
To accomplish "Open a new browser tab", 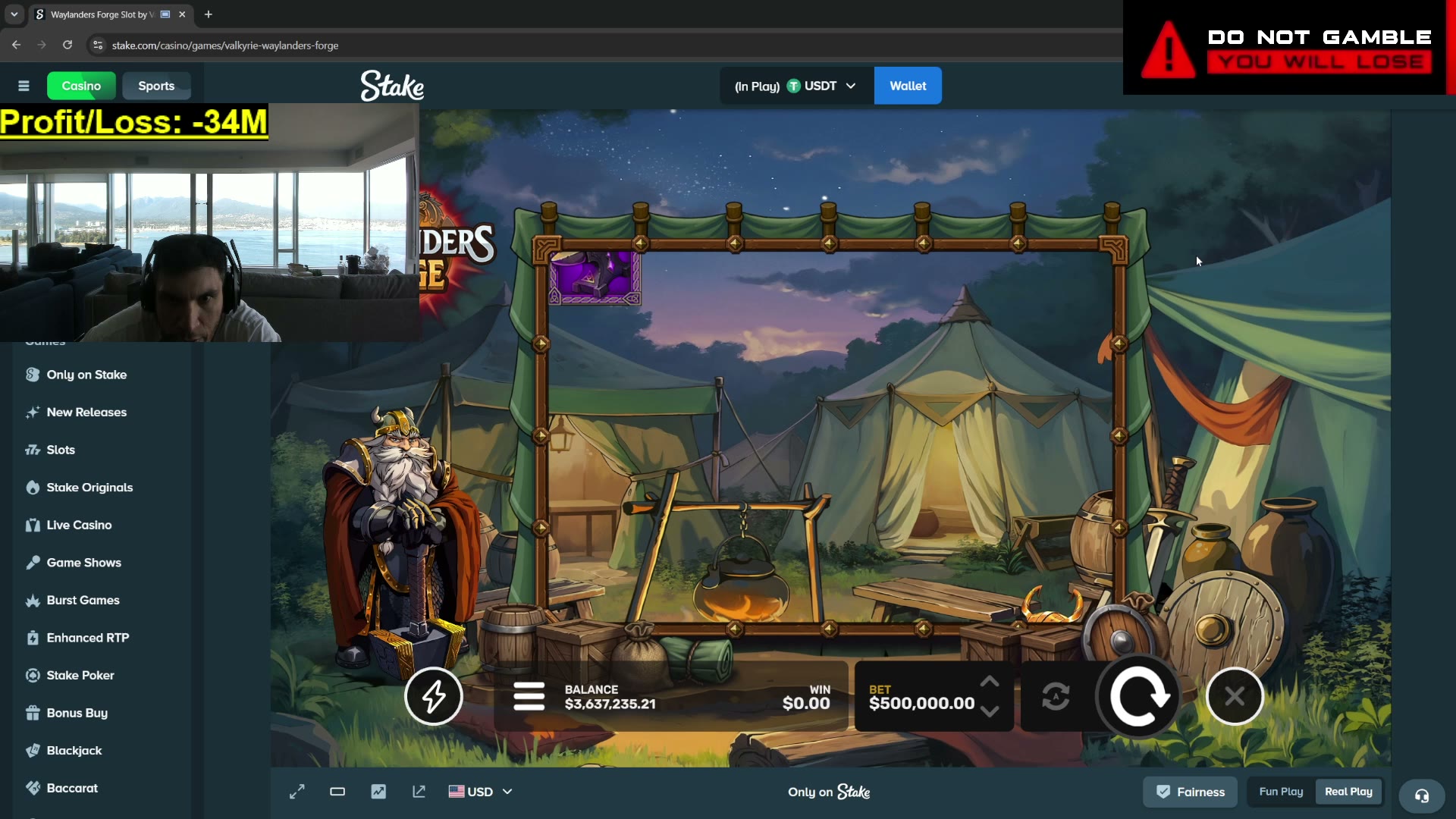I will [209, 14].
